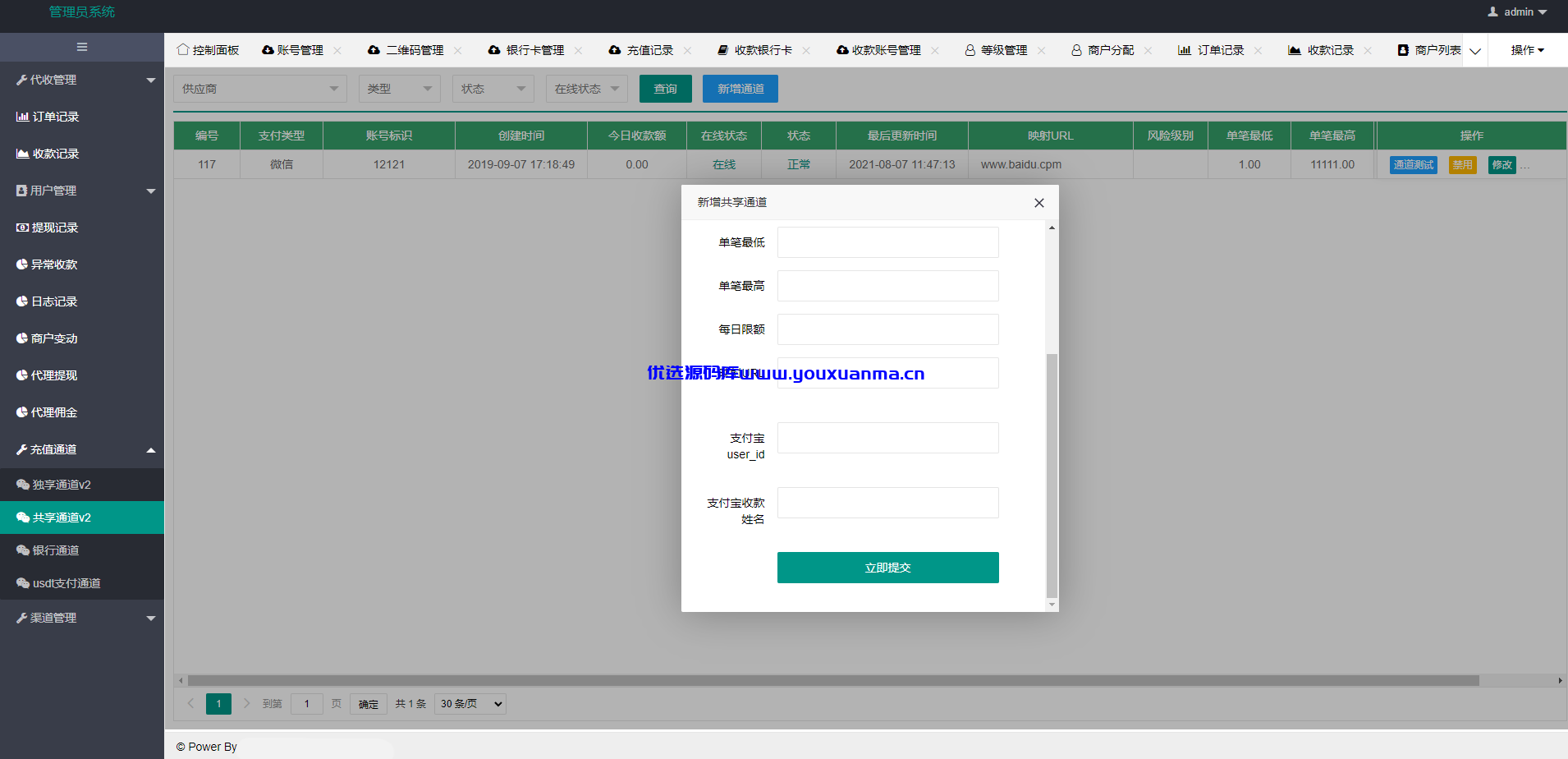The image size is (1568, 759).
Task: Expand the 用户管理 sidebar menu
Action: 82,191
